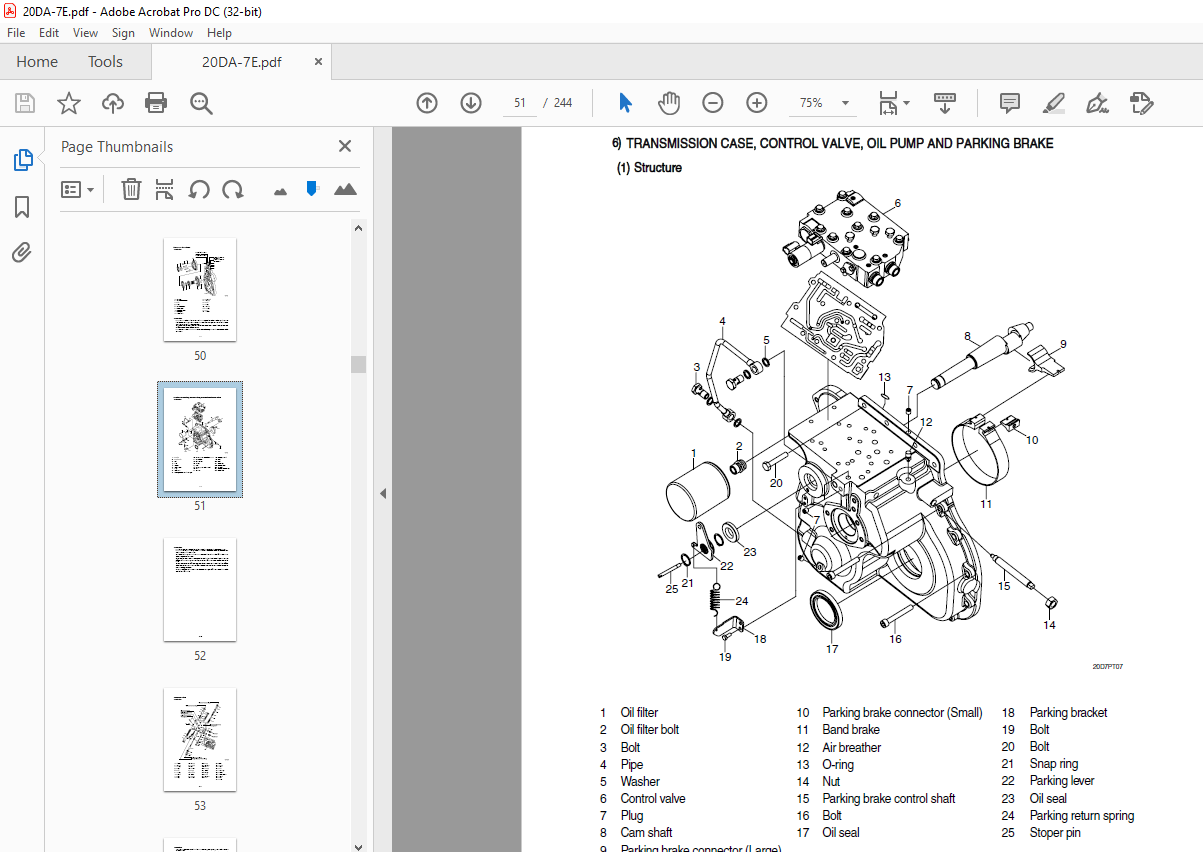Open Page Thumbnails sidebar icon
1203x852 pixels.
(22, 160)
